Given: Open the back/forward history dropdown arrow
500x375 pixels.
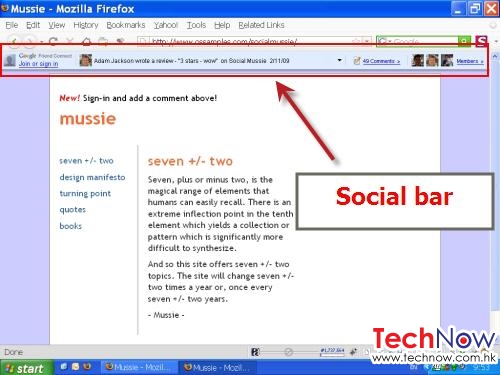Looking at the screenshot, I should [x=41, y=42].
